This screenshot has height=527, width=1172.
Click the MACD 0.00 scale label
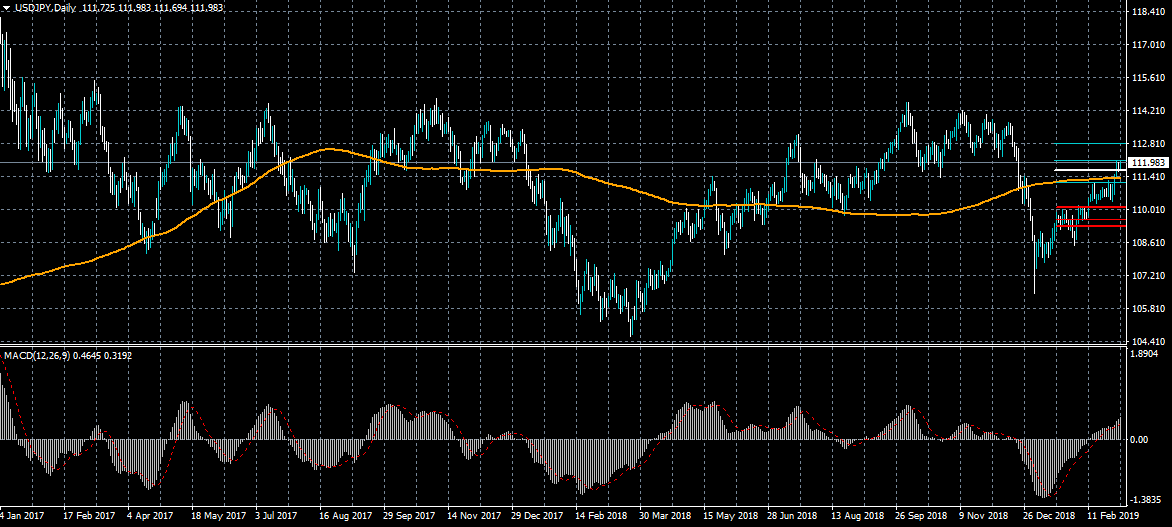coord(1138,439)
